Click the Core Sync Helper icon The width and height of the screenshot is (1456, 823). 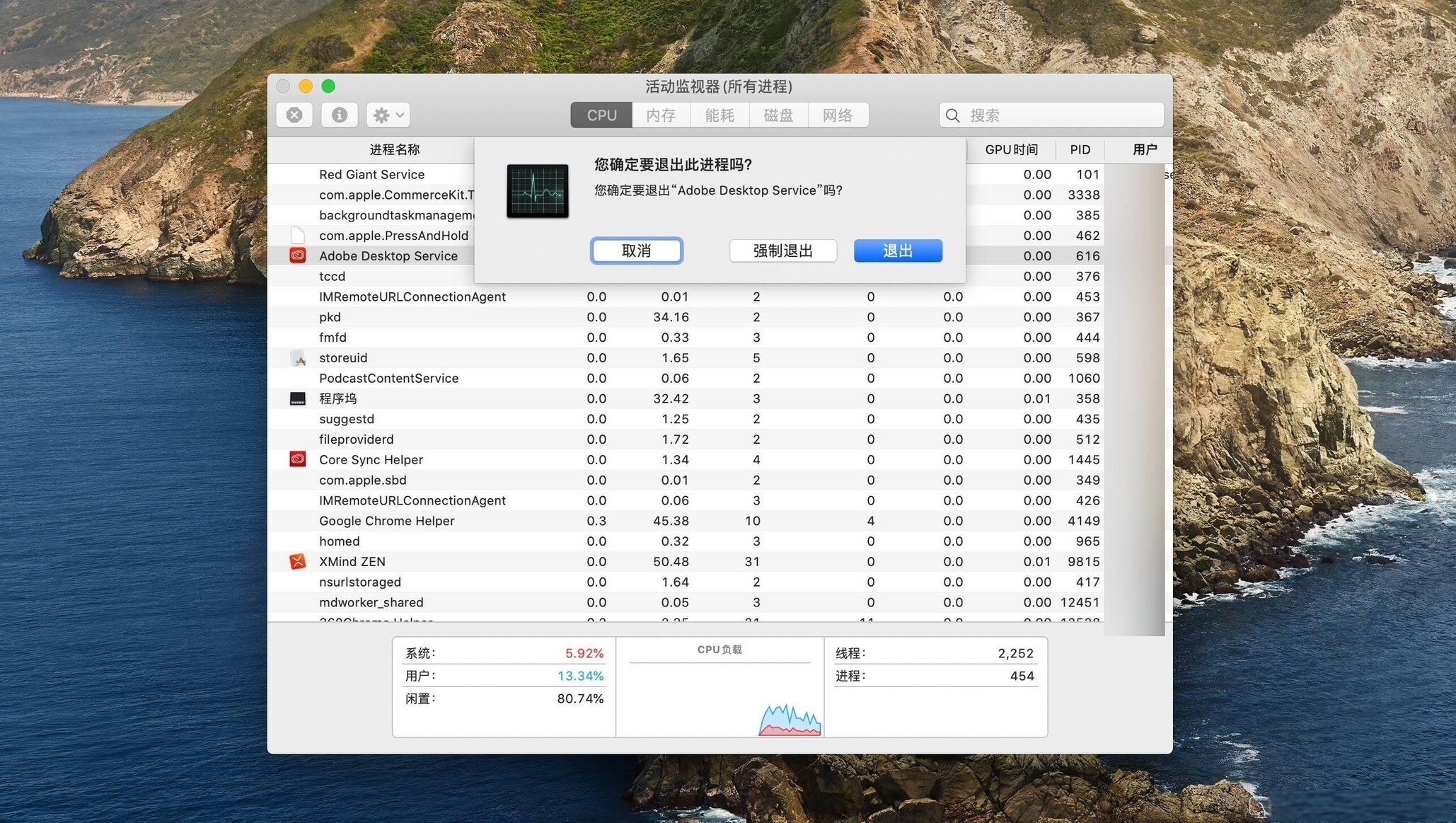[298, 459]
